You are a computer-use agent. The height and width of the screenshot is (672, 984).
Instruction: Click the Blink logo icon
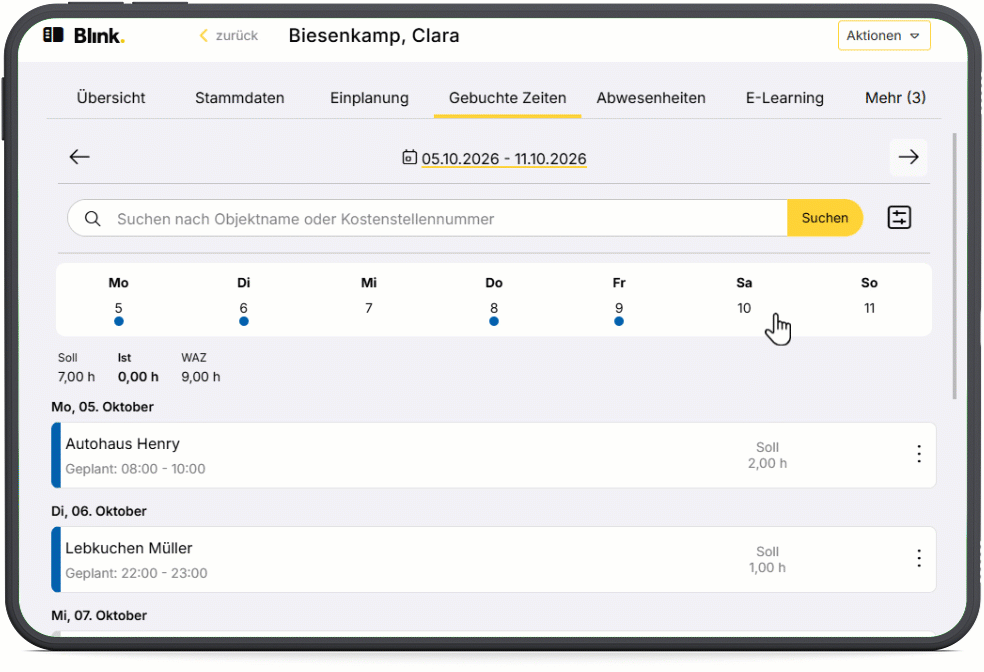pyautogui.click(x=53, y=35)
